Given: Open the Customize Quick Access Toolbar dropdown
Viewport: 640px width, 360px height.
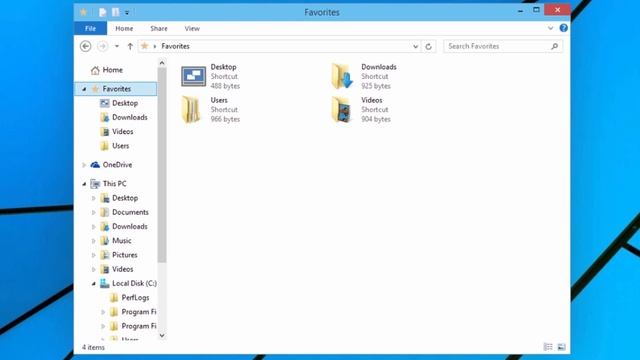Looking at the screenshot, I should click(127, 13).
